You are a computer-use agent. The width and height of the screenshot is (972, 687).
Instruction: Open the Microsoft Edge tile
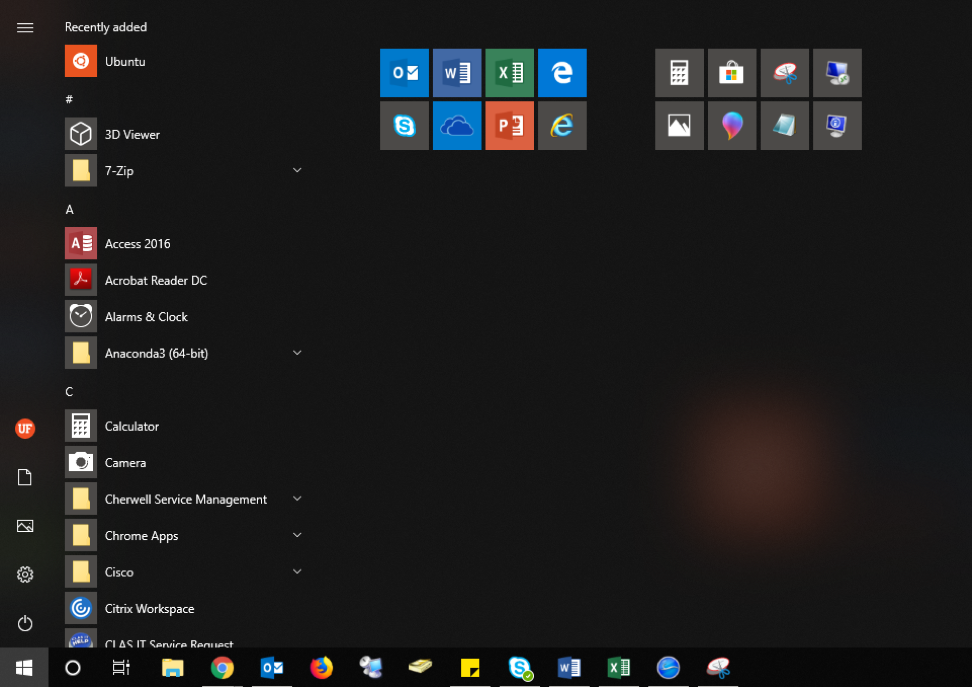(562, 73)
